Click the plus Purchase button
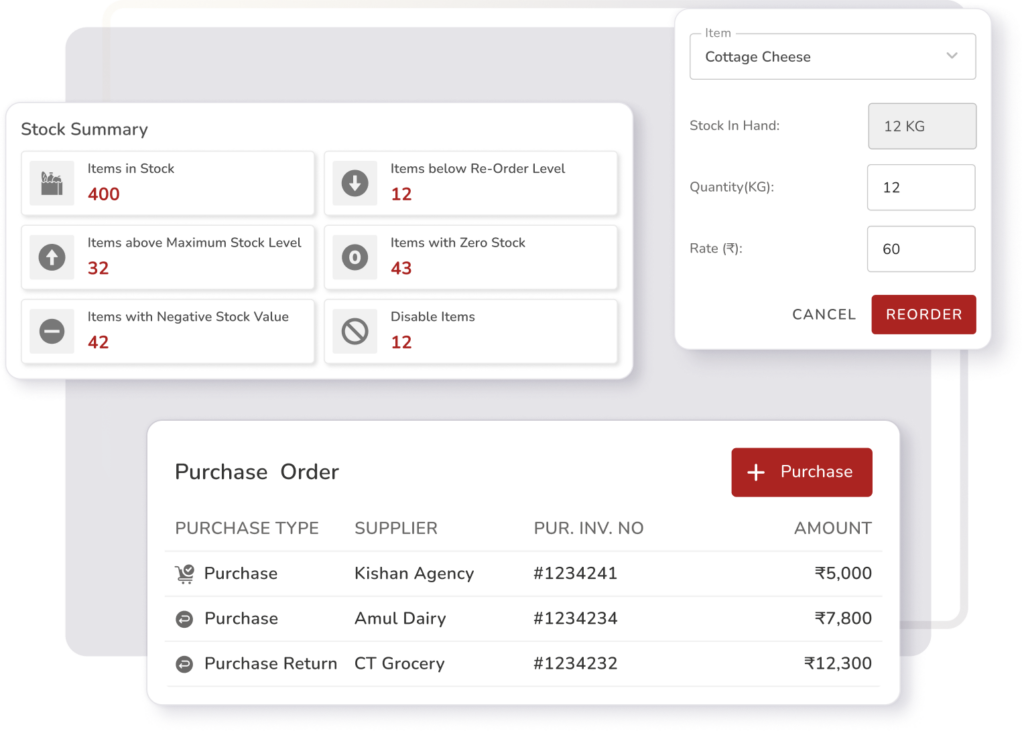This screenshot has height=731, width=1024. [x=801, y=472]
